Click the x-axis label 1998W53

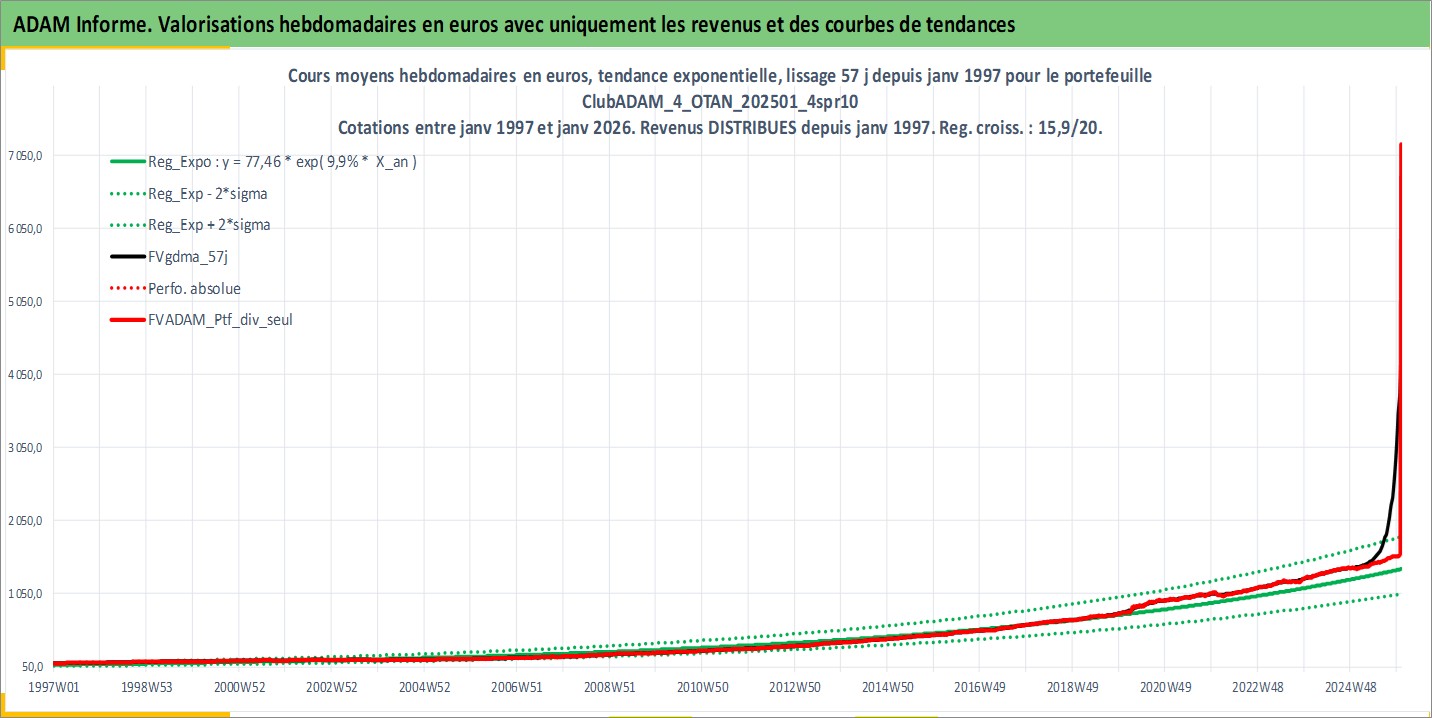(145, 687)
